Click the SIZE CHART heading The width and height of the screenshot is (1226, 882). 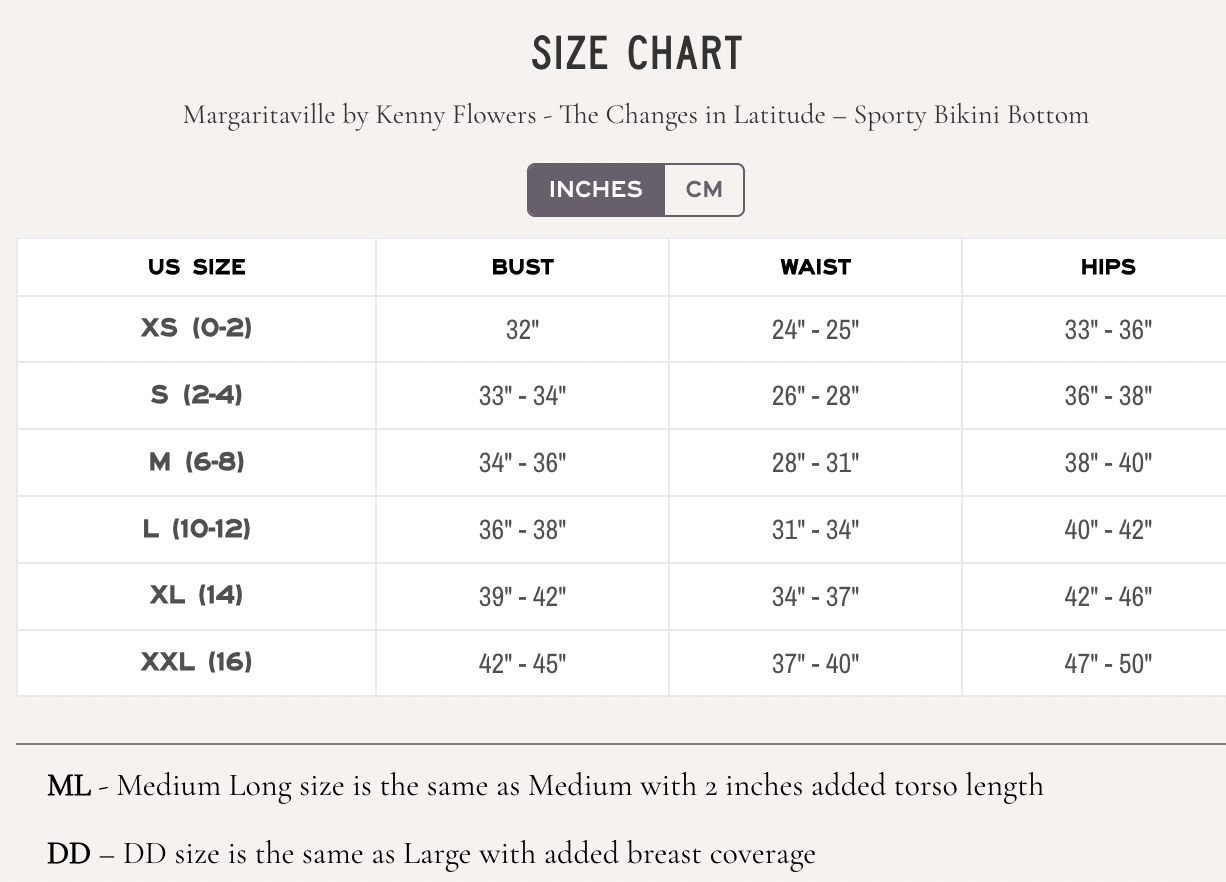[x=636, y=52]
